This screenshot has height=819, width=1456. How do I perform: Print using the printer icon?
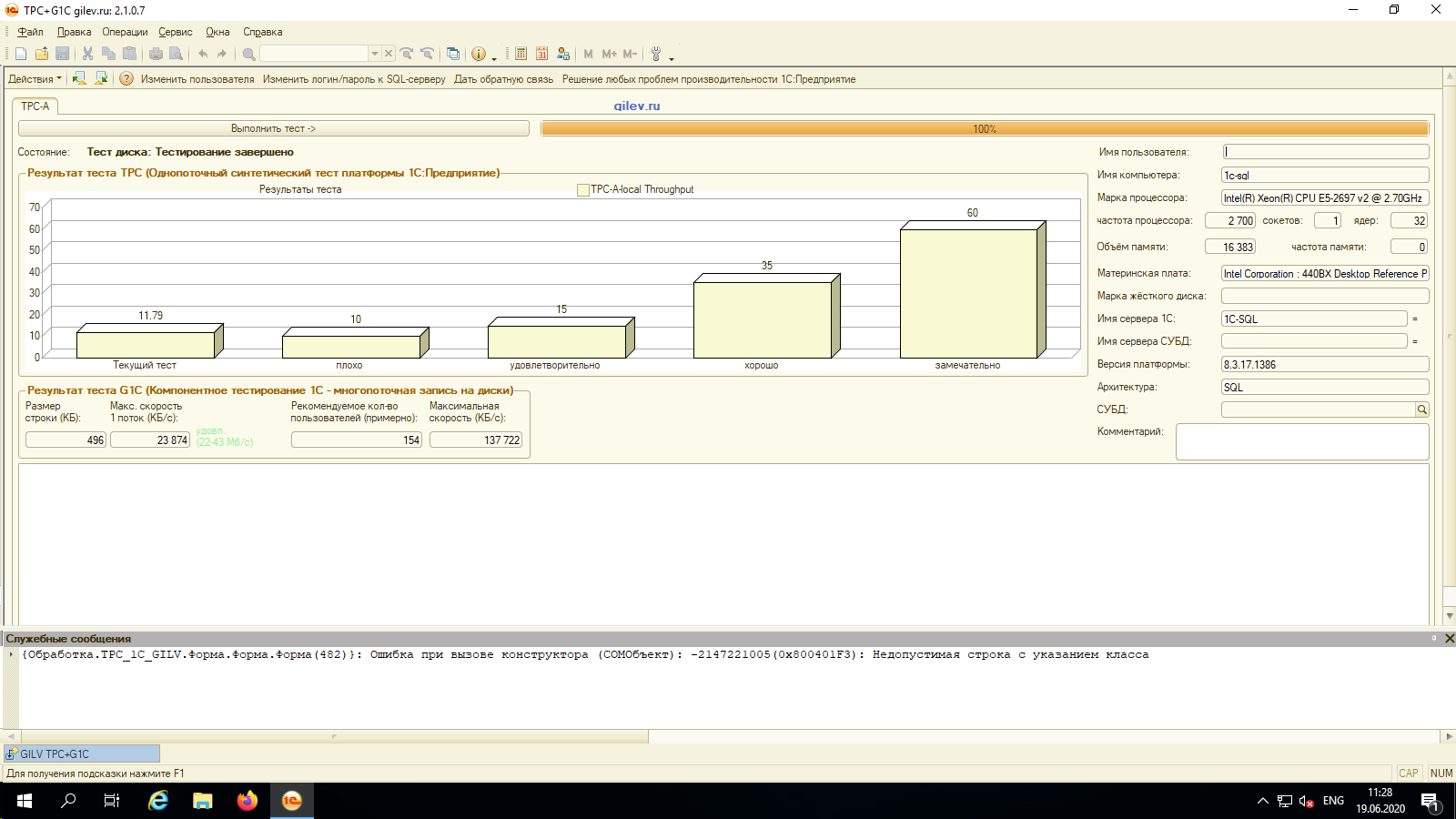(156, 54)
